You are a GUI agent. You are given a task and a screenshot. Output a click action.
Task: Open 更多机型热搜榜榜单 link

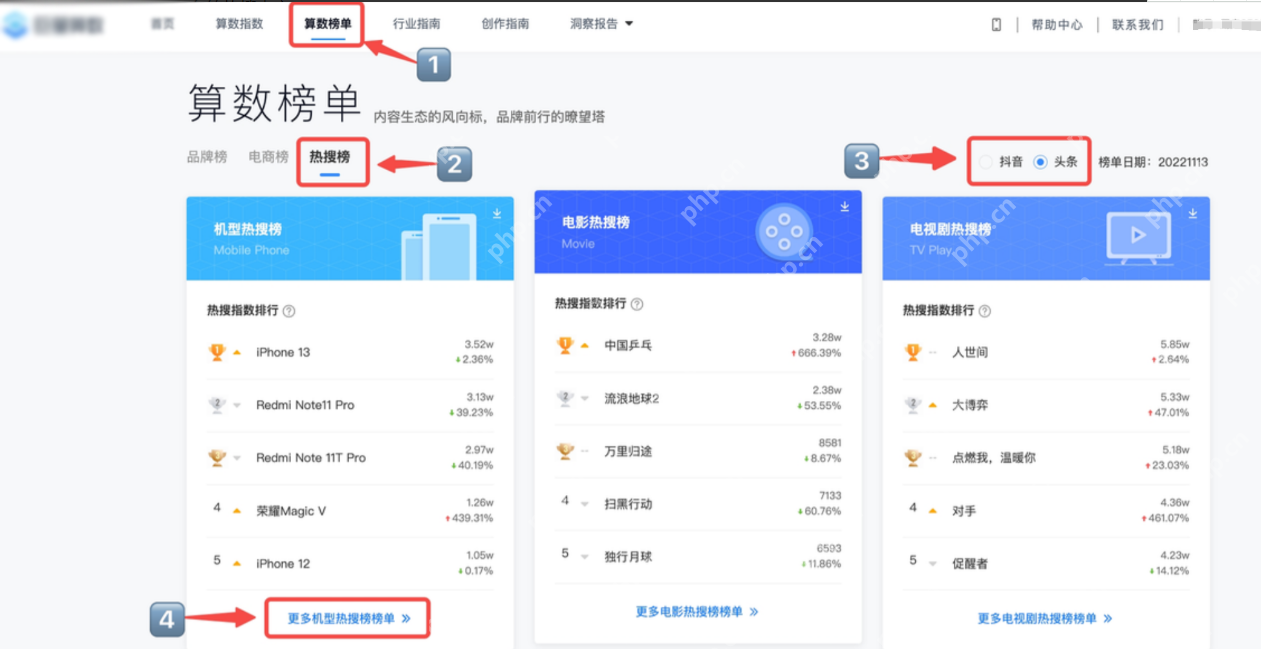(x=349, y=618)
